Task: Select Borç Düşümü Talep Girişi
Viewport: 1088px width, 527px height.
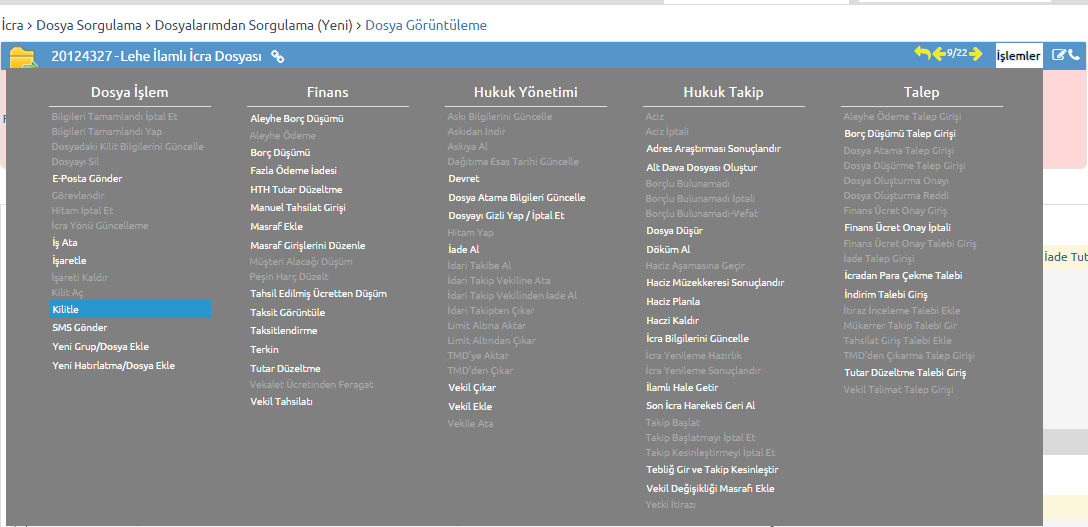Action: pos(900,133)
